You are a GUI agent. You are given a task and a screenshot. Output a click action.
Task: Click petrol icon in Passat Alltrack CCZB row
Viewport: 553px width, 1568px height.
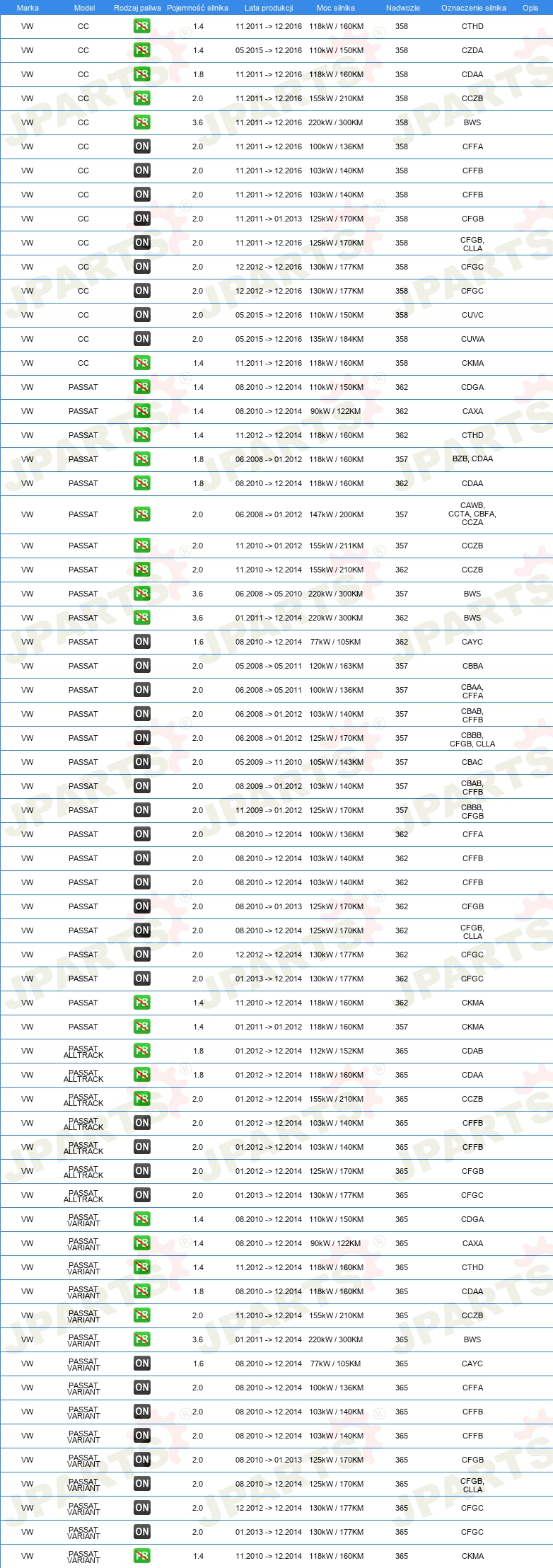point(142,1099)
